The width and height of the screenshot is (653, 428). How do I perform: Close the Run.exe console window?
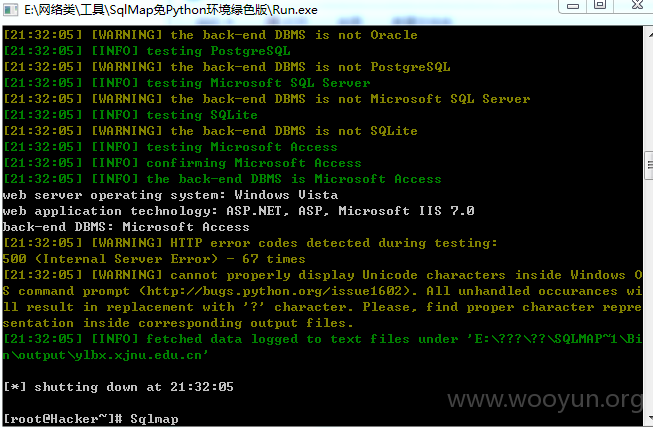point(636,5)
